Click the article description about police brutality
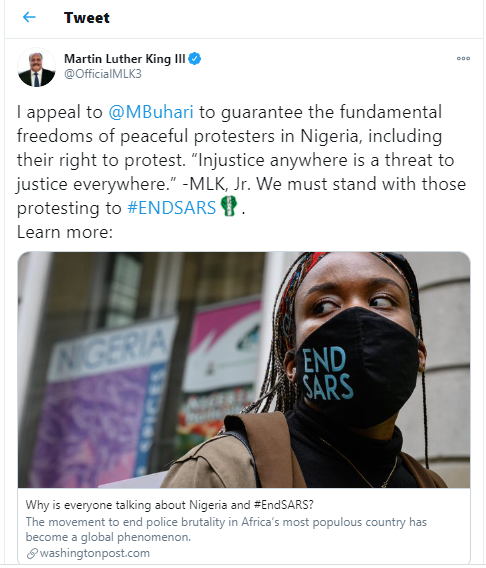The width and height of the screenshot is (486, 568). point(226,529)
